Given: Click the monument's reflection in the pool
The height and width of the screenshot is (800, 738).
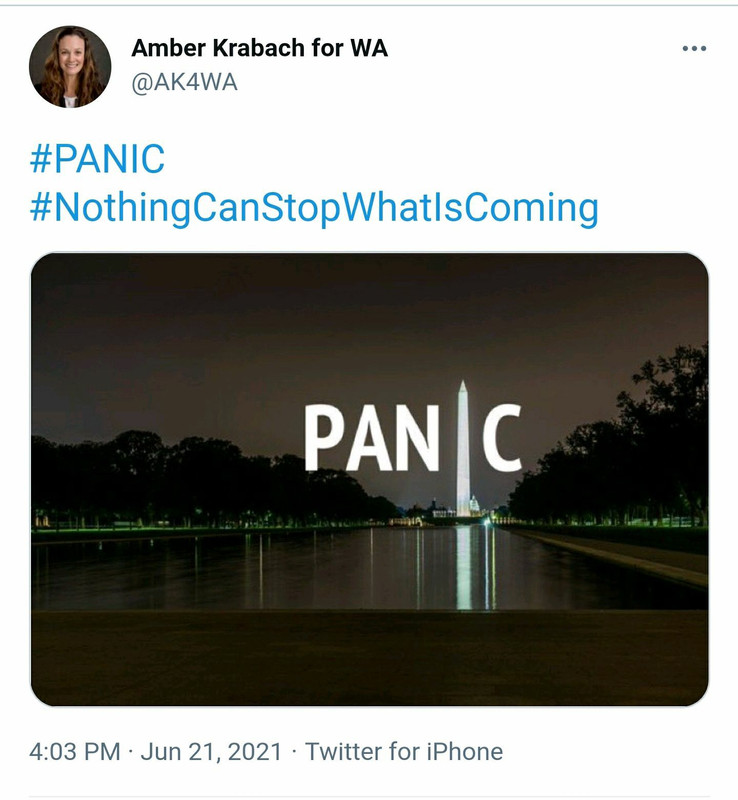Looking at the screenshot, I should click(x=463, y=567).
